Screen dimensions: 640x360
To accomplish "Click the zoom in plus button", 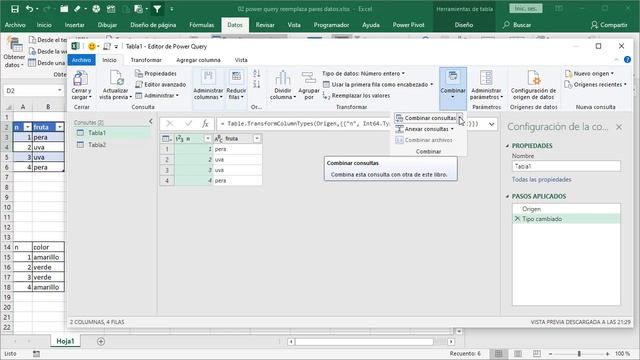I will tap(607, 353).
